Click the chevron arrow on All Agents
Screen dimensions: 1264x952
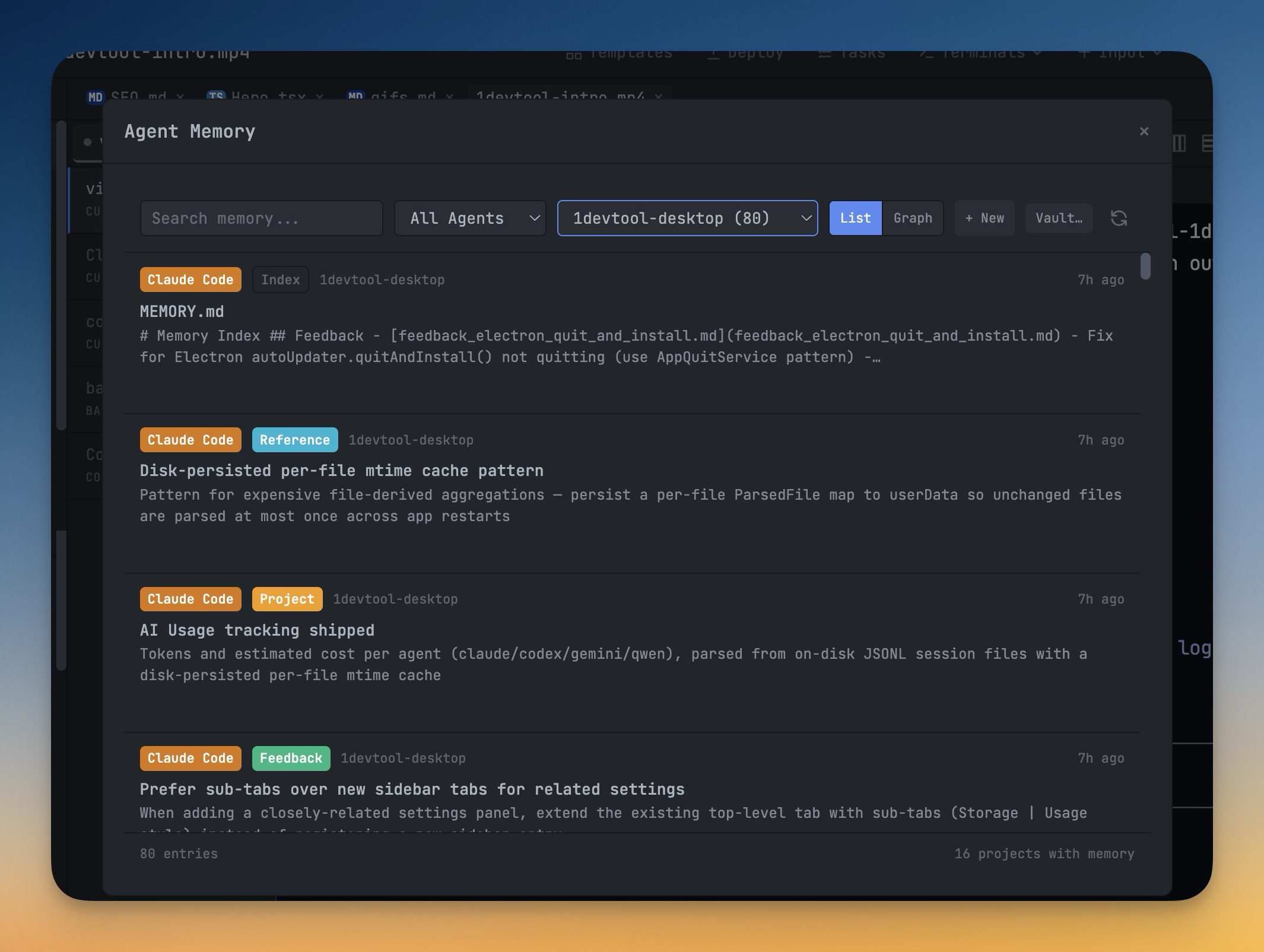coord(534,218)
